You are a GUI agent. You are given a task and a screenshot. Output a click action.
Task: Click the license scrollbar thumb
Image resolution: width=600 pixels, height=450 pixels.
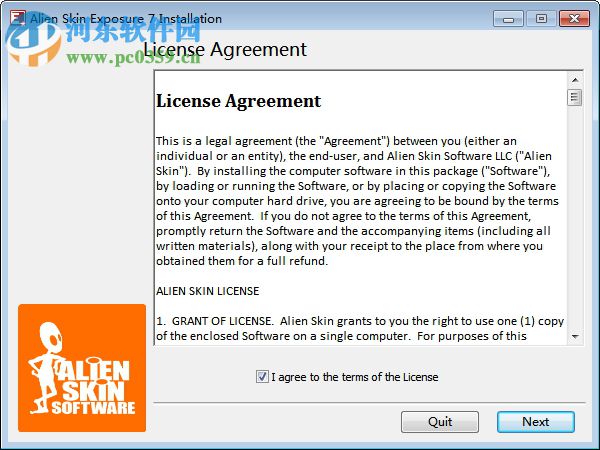(575, 97)
